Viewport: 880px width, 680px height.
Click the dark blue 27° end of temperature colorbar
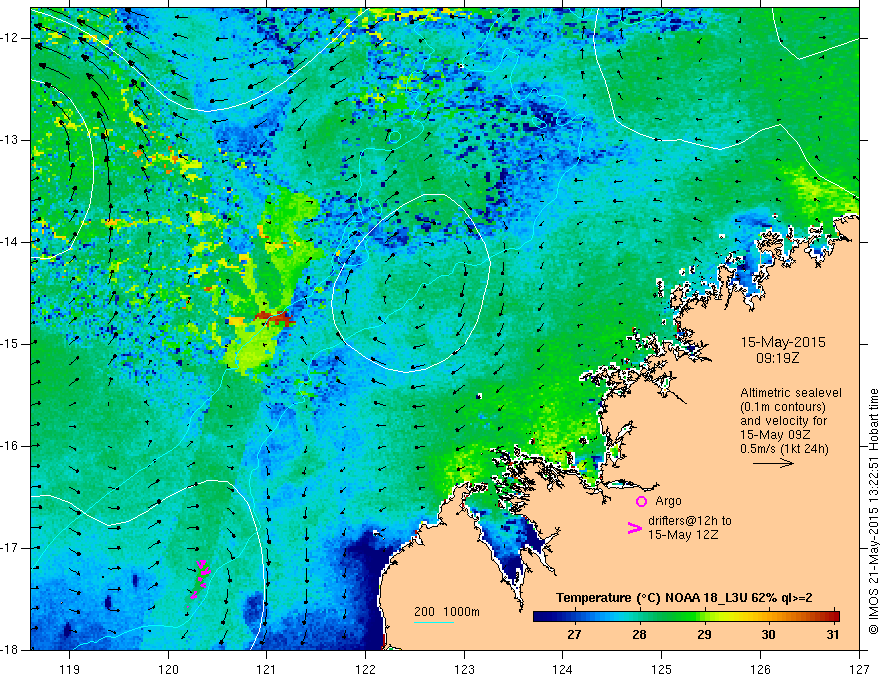541,617
